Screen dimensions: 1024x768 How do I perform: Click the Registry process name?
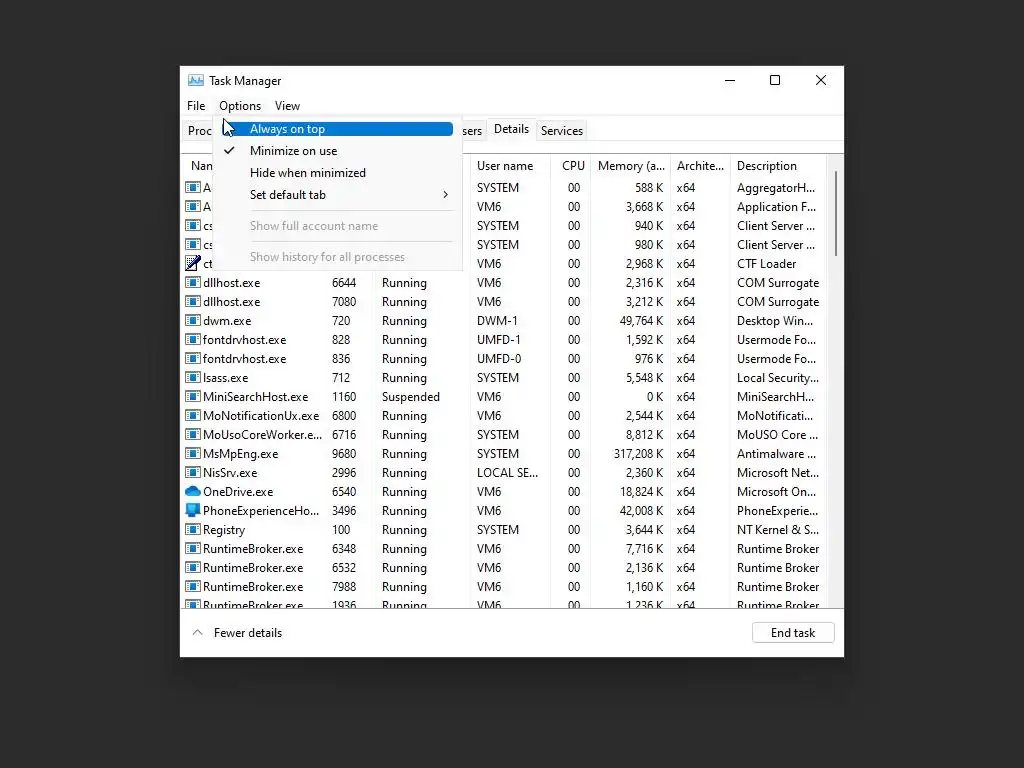tap(224, 530)
